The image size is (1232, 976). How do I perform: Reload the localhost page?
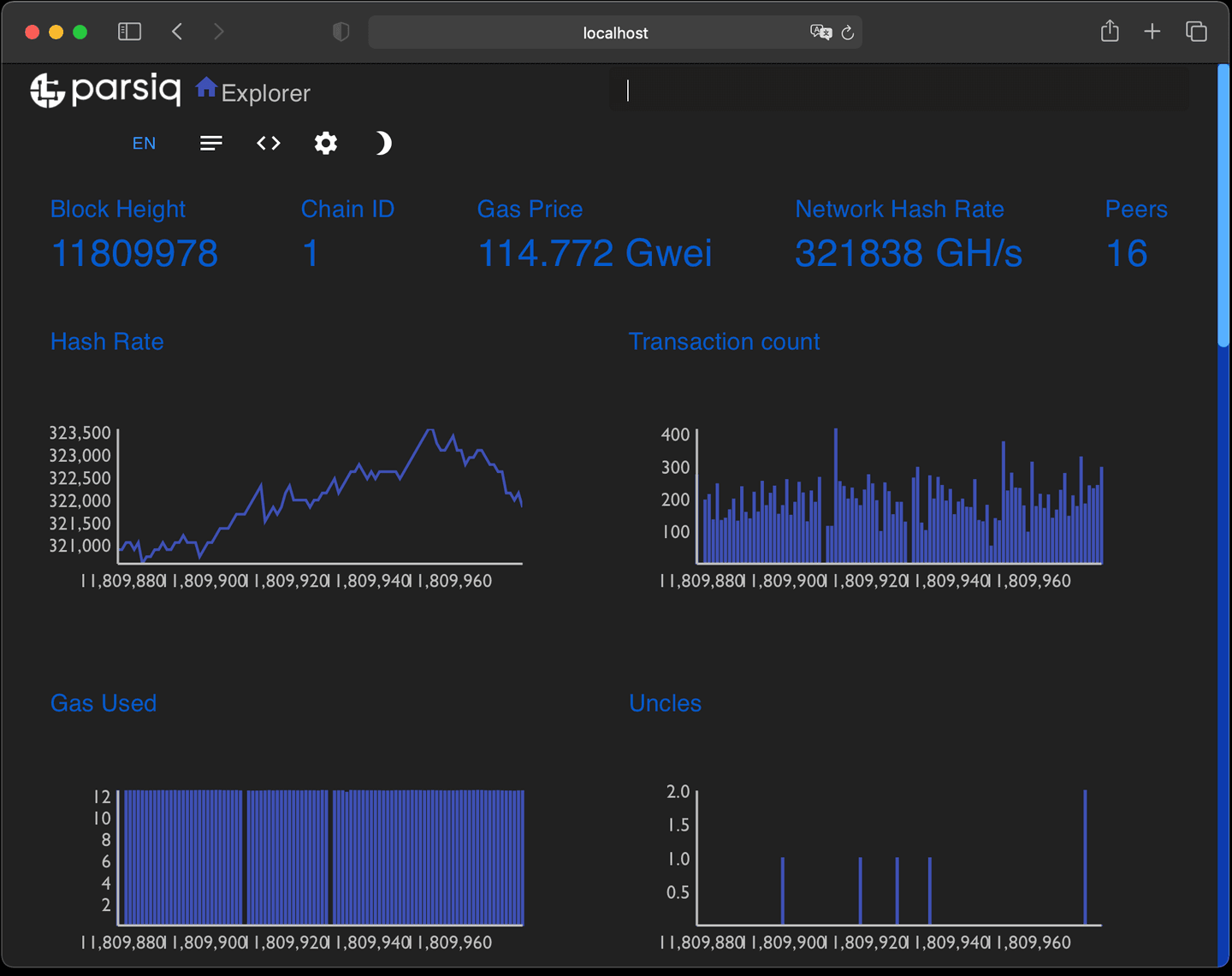[848, 33]
